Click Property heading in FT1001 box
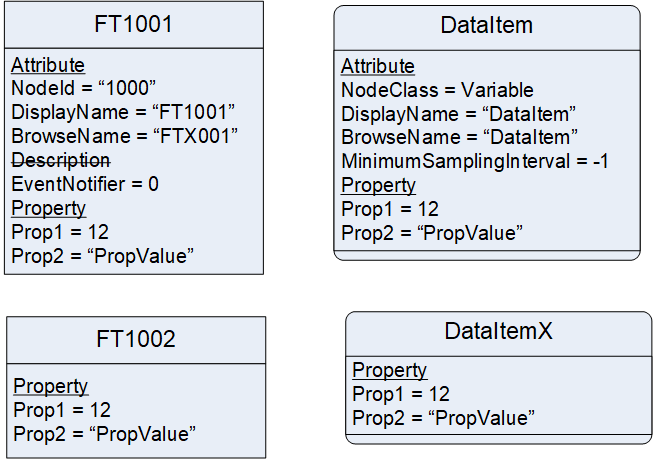The height and width of the screenshot is (459, 653). pos(48,208)
